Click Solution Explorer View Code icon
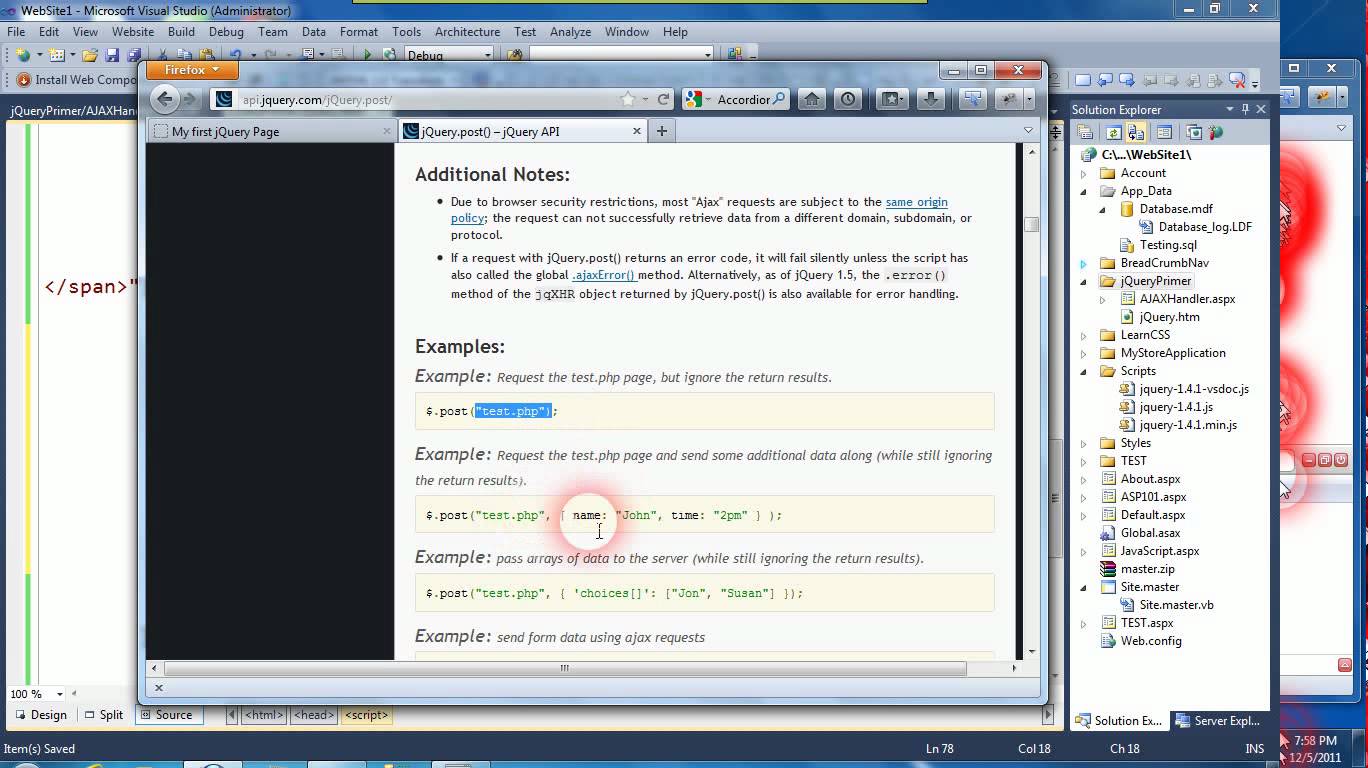The width and height of the screenshot is (1368, 768). [x=1164, y=132]
